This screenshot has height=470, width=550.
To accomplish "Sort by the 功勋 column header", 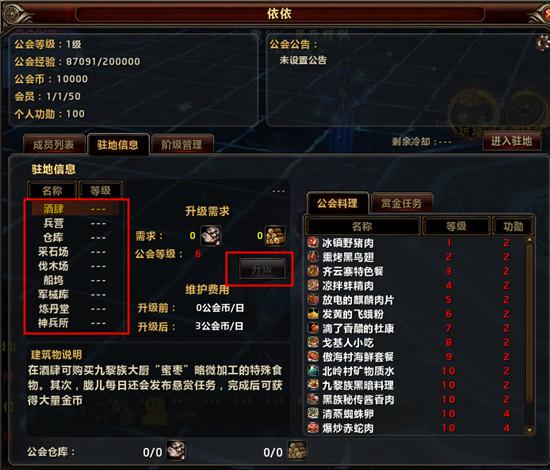I will [x=514, y=226].
